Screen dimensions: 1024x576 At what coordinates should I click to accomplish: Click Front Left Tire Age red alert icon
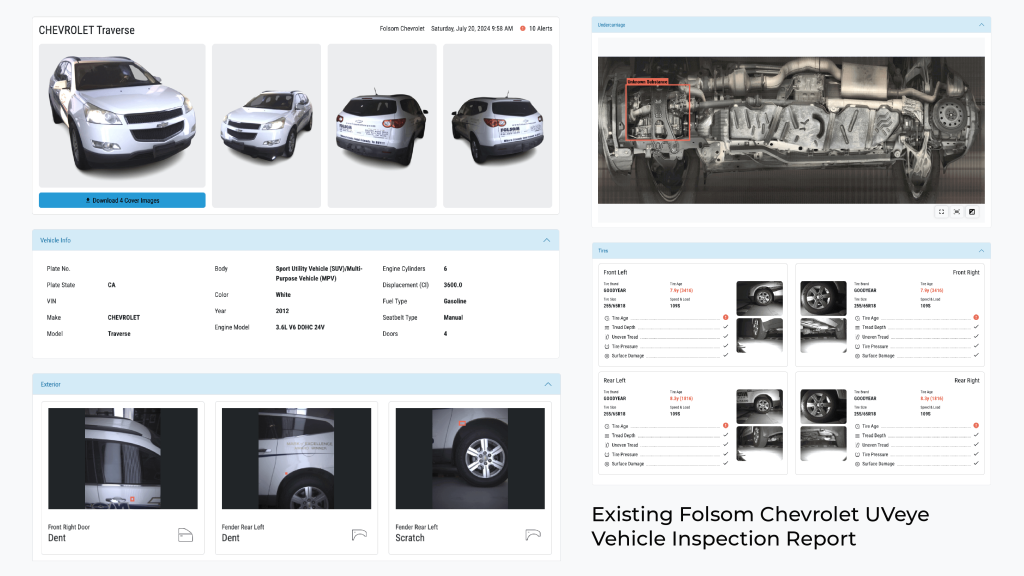[x=725, y=318]
